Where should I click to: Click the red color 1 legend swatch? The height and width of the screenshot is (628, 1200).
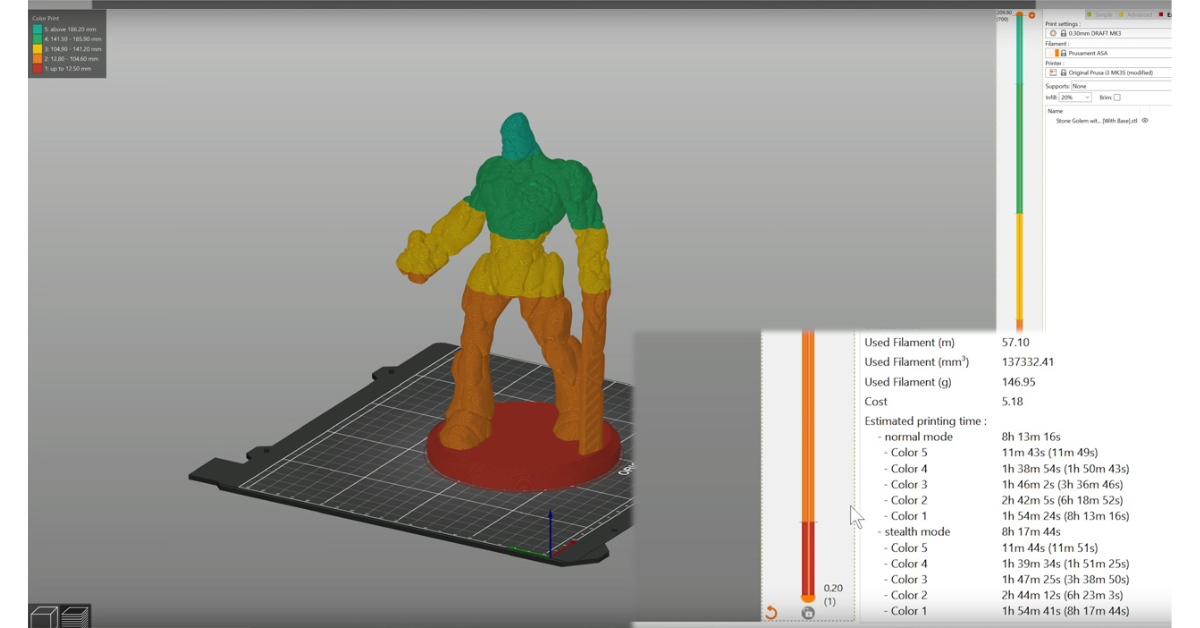coord(37,68)
